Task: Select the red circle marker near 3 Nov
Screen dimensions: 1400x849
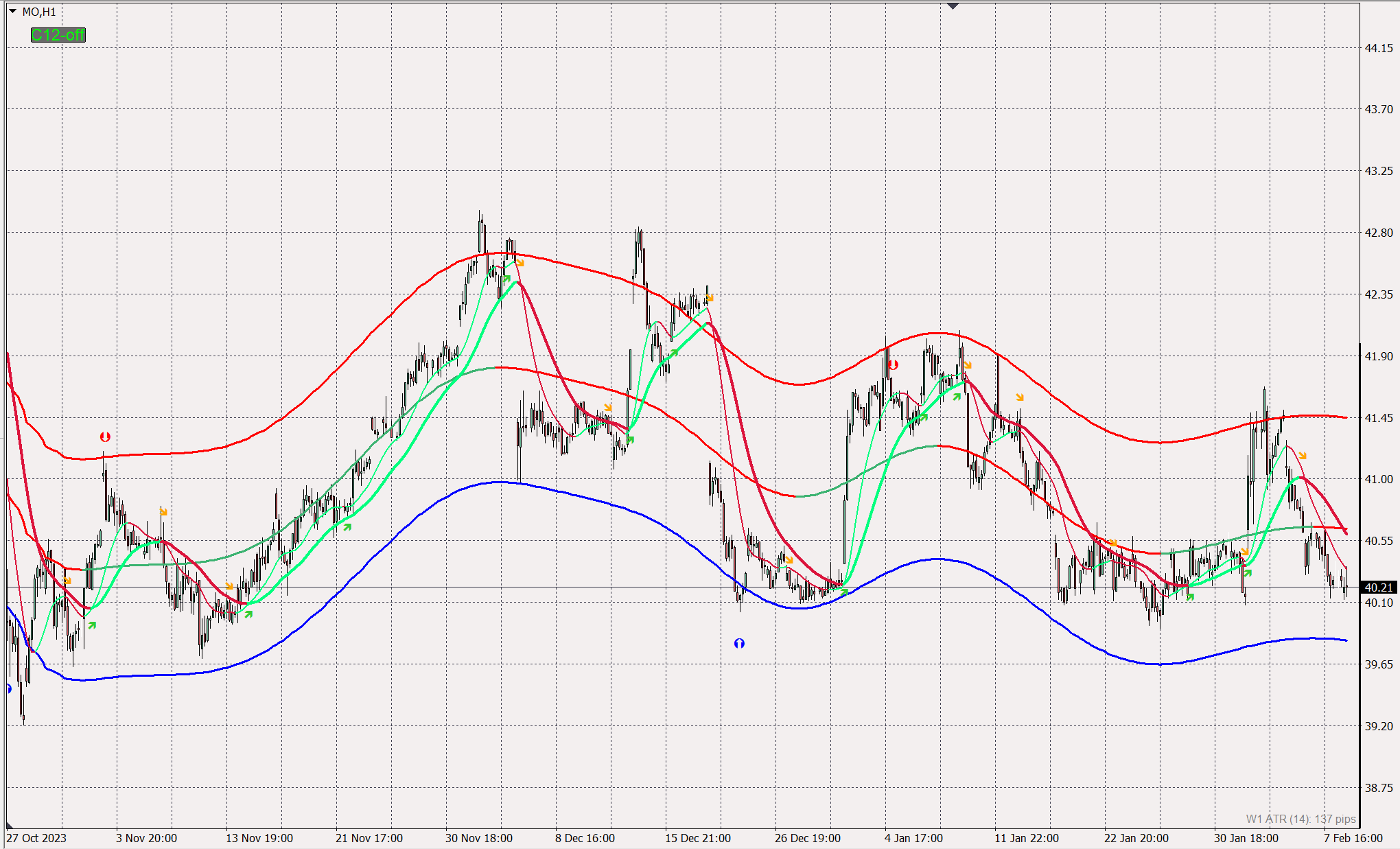Action: (x=105, y=437)
